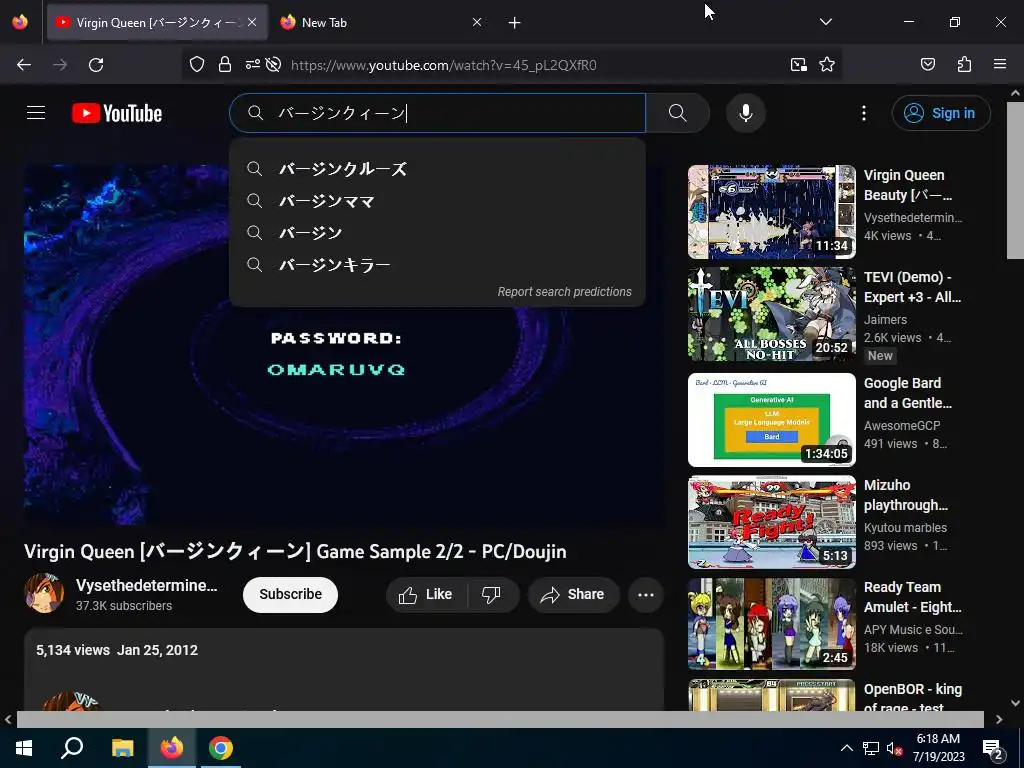Open Firefox View pinned icon

point(20,22)
